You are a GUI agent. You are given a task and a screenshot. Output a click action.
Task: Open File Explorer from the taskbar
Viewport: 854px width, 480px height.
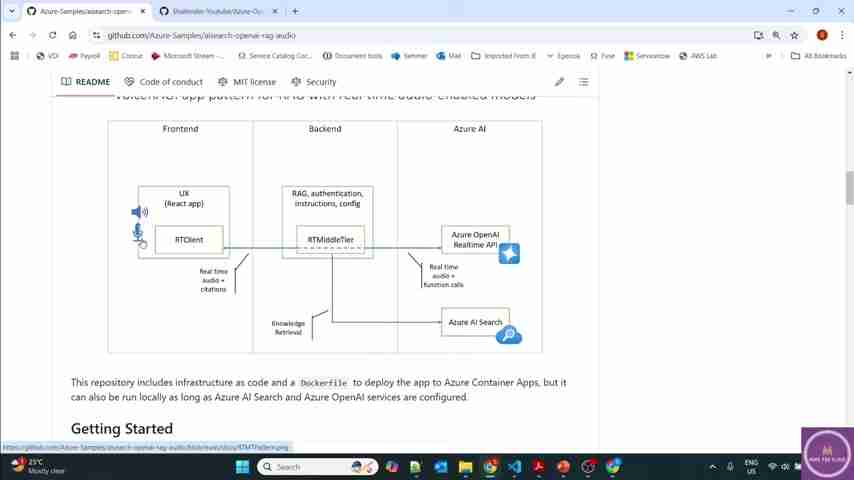point(465,467)
